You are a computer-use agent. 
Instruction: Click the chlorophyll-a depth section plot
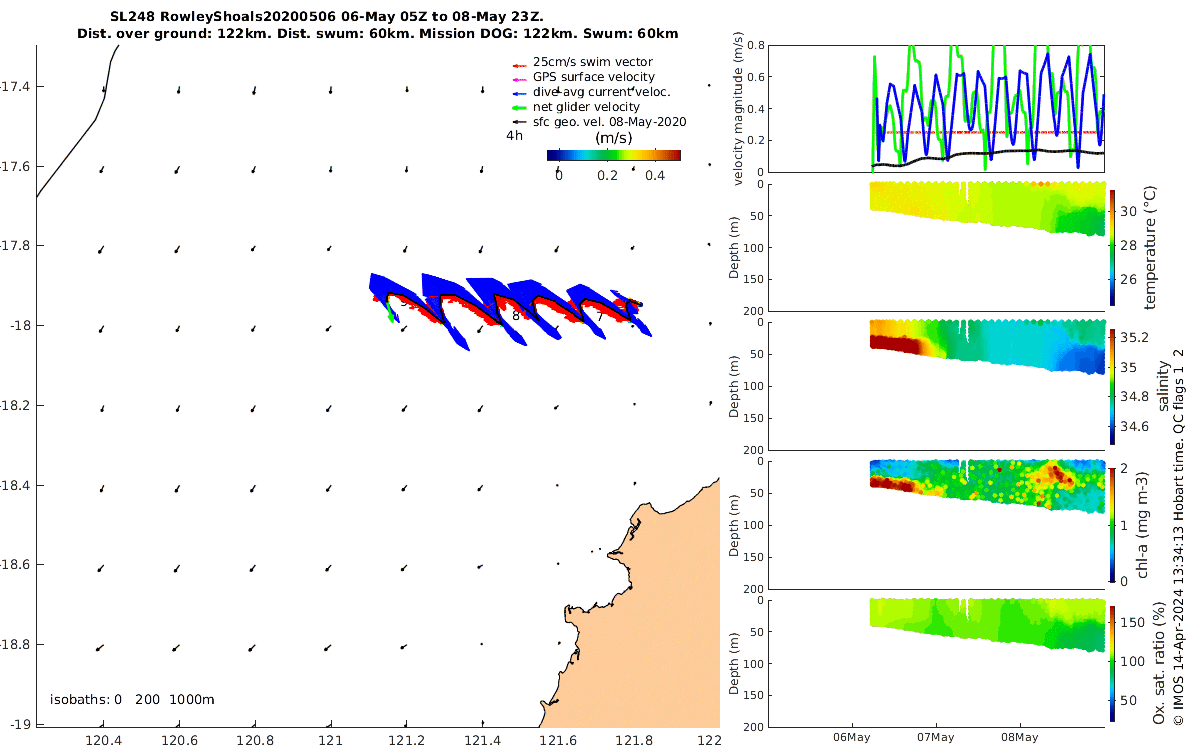[x=938, y=524]
